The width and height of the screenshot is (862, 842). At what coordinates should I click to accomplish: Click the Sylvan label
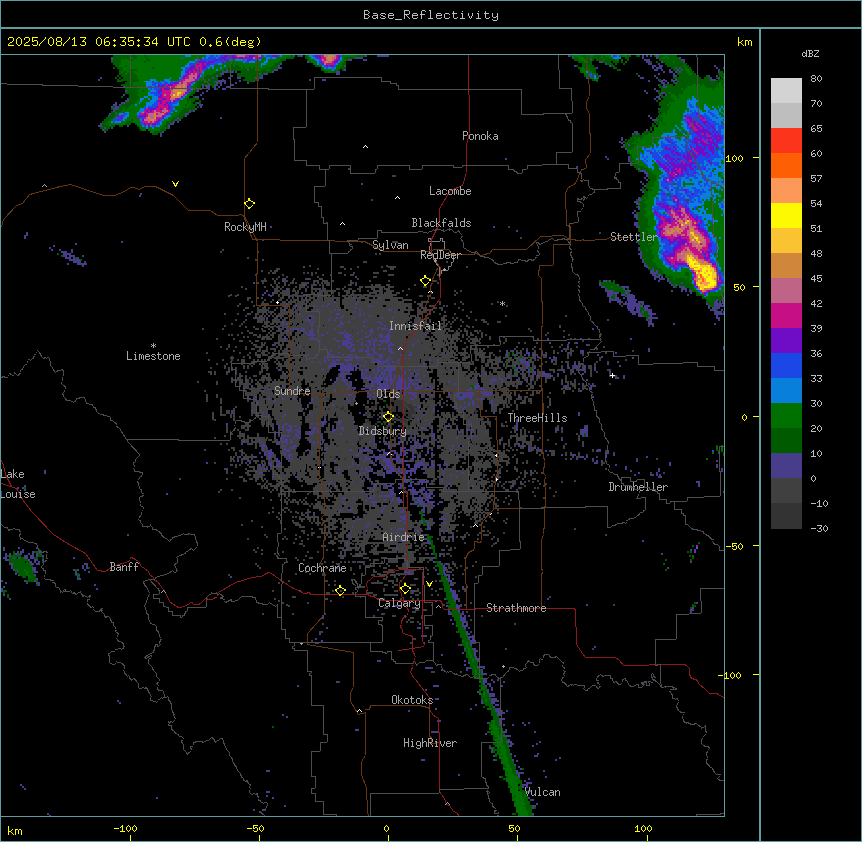coord(390,245)
